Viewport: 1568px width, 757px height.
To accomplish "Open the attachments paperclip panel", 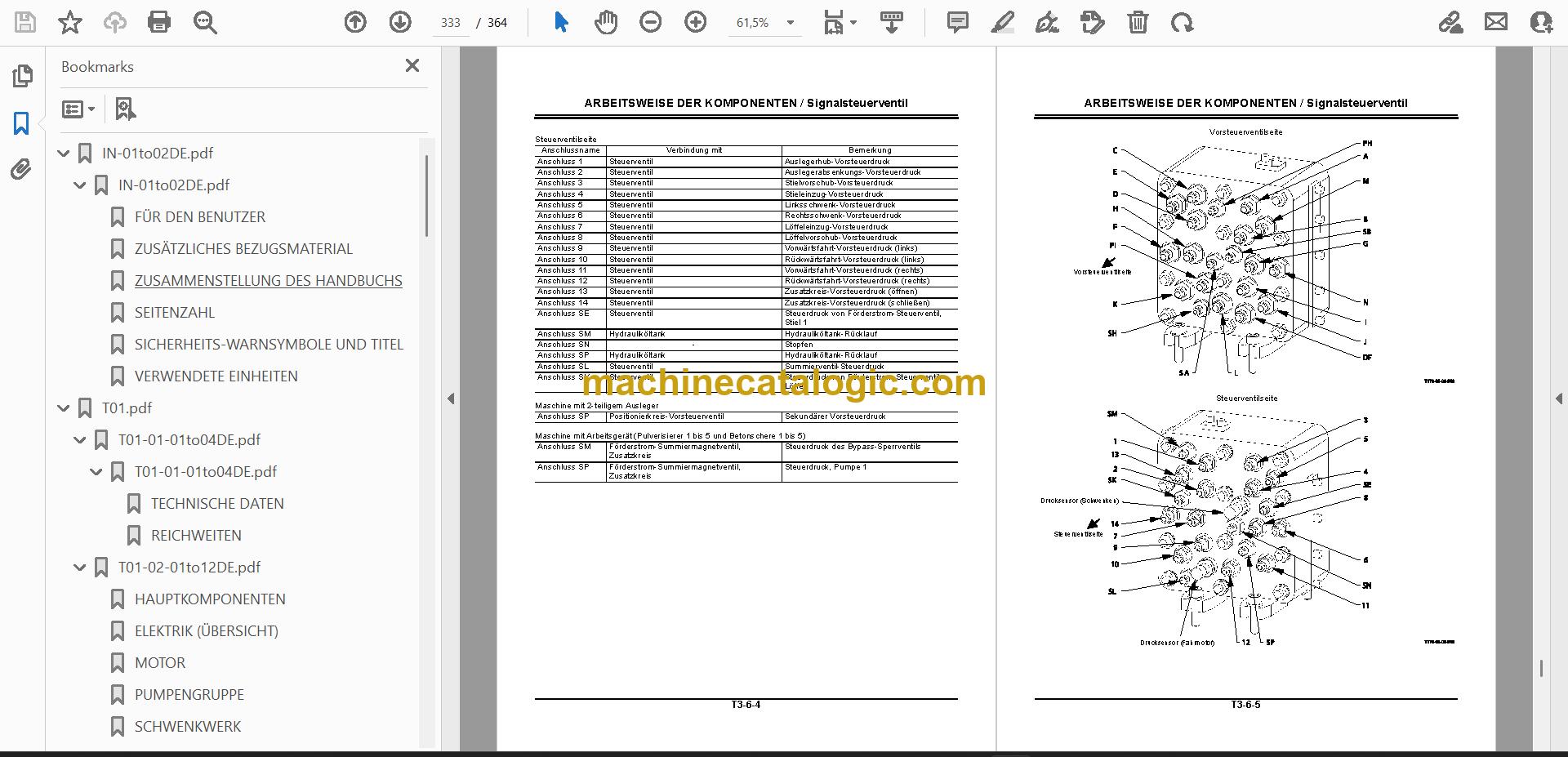I will [x=21, y=170].
